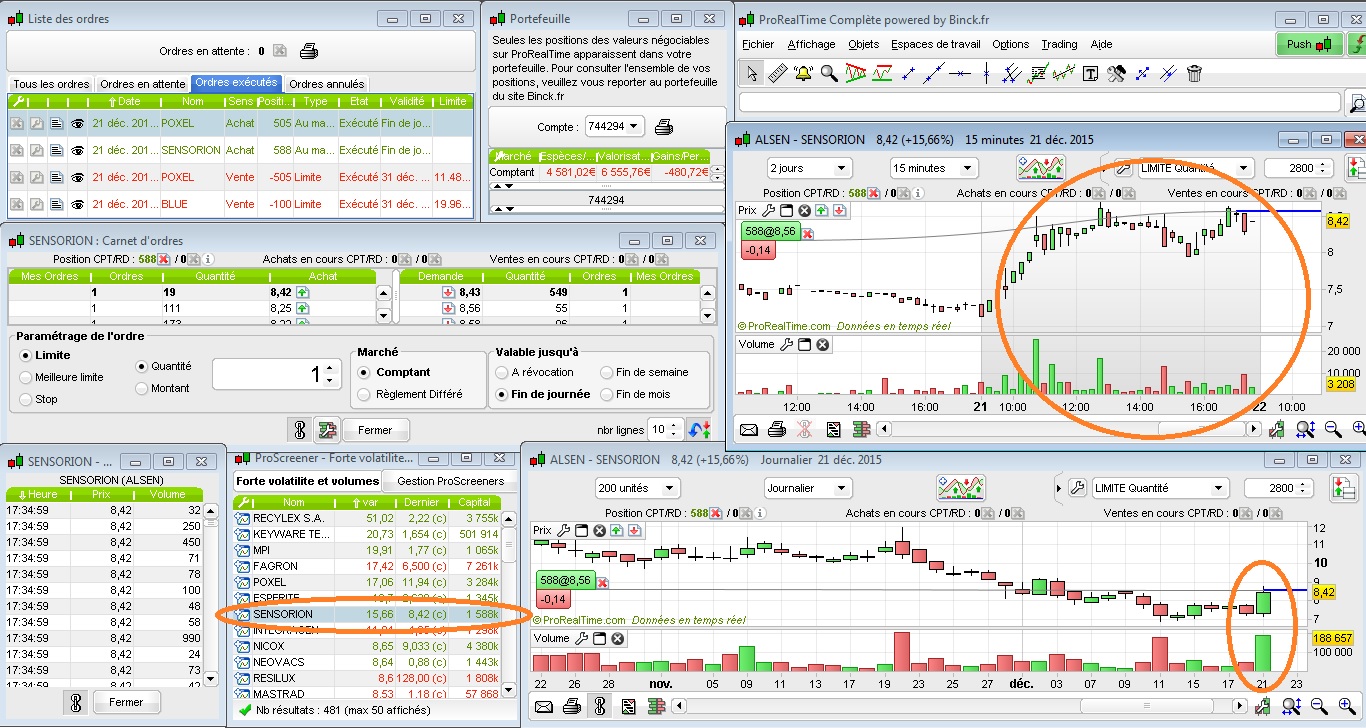This screenshot has width=1366, height=728.
Task: Open the hammer and wrench settings tool
Action: [x=1116, y=73]
